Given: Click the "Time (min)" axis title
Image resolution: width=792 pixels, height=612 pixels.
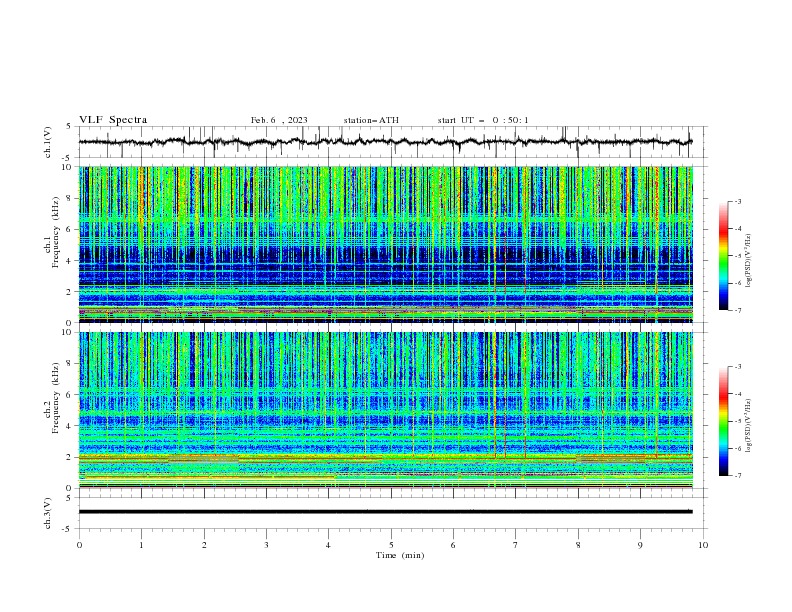Looking at the screenshot, I should 400,555.
